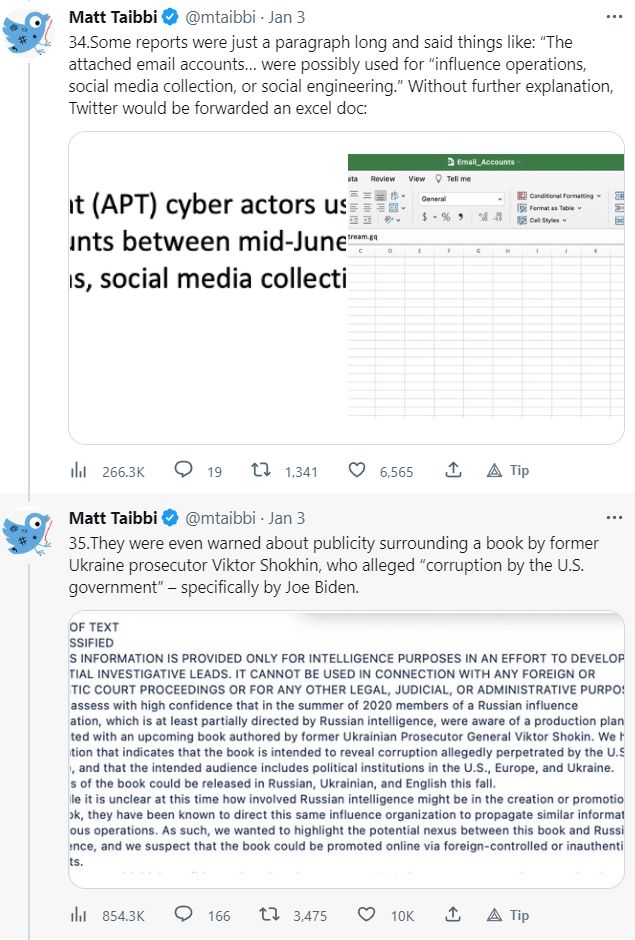Open analytics views icon on tweet 34

(78, 470)
